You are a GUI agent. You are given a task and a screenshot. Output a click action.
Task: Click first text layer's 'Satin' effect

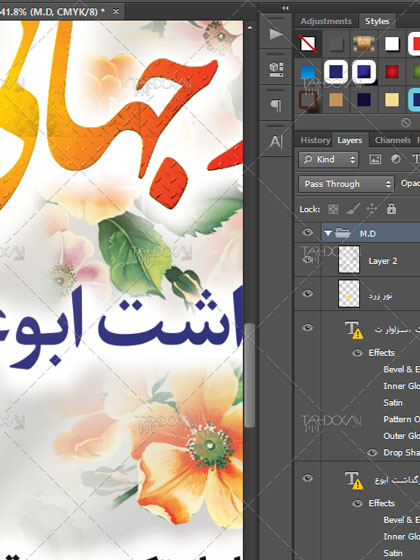(393, 403)
